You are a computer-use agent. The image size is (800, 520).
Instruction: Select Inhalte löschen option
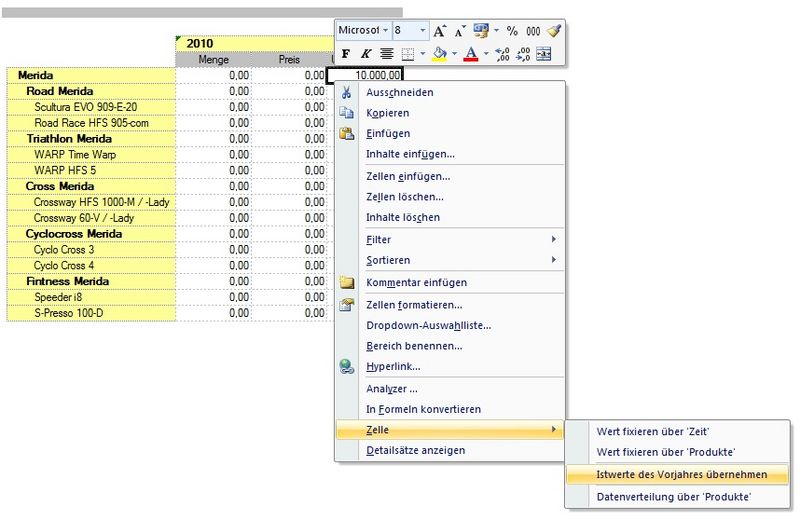[x=450, y=217]
